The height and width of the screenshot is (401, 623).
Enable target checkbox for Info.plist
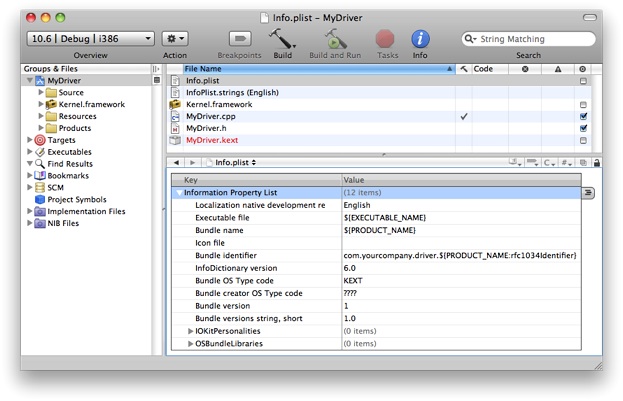(x=583, y=80)
